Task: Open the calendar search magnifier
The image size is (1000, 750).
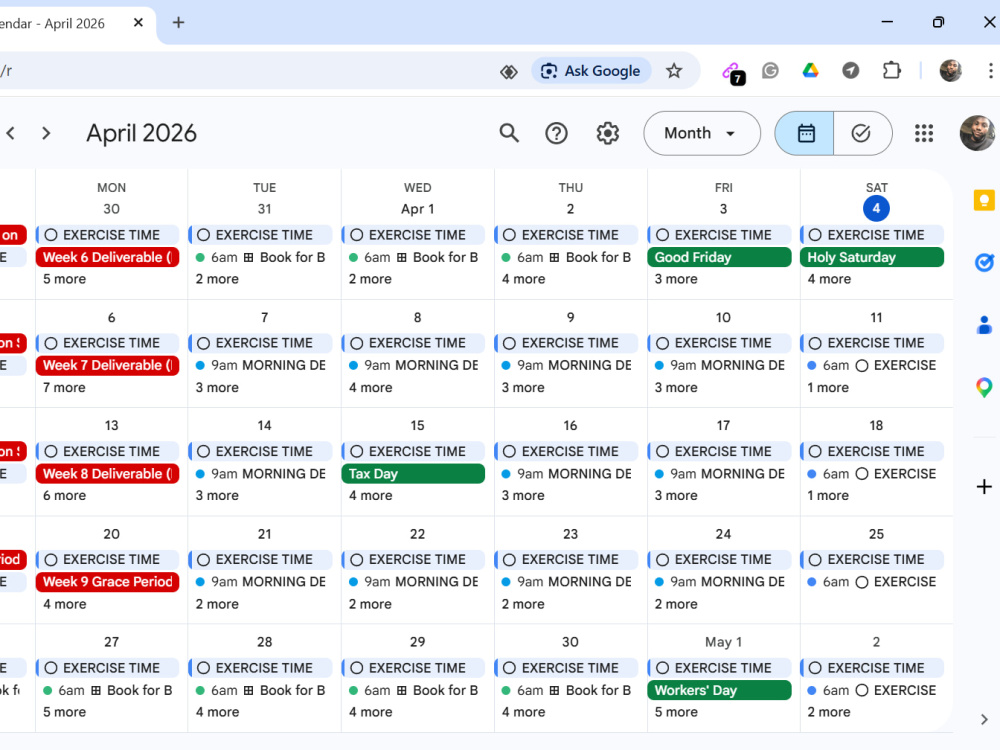Action: pyautogui.click(x=509, y=133)
